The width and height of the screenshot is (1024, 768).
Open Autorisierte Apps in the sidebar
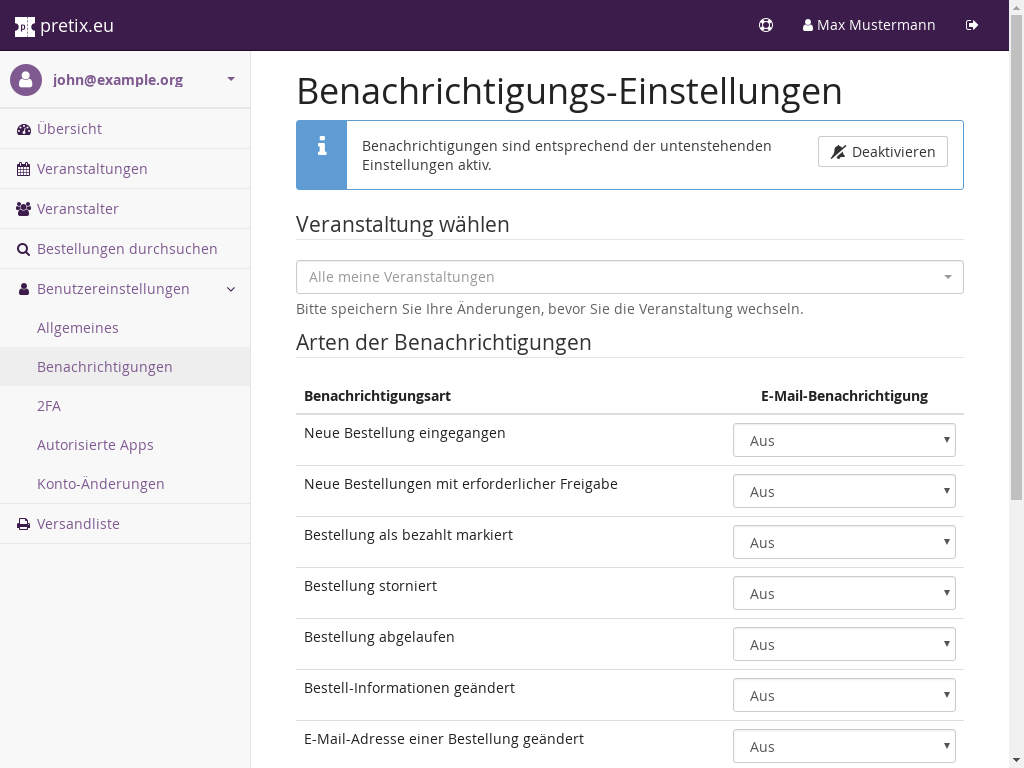coord(95,445)
